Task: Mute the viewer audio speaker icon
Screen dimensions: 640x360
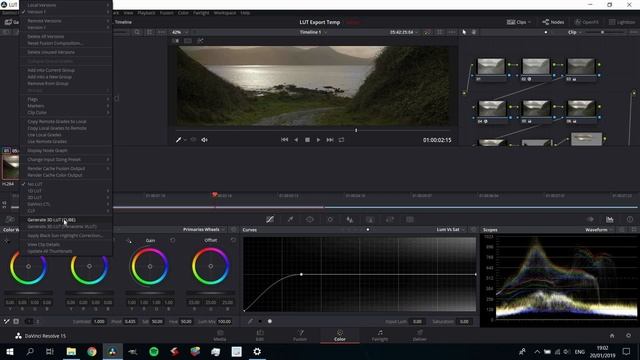Action: pyautogui.click(x=204, y=140)
